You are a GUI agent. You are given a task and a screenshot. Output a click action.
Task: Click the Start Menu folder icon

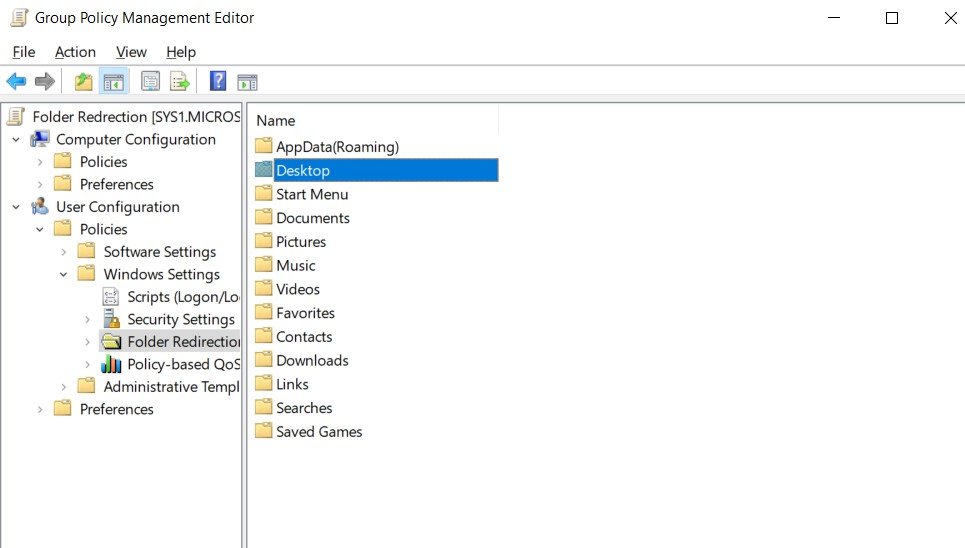263,193
